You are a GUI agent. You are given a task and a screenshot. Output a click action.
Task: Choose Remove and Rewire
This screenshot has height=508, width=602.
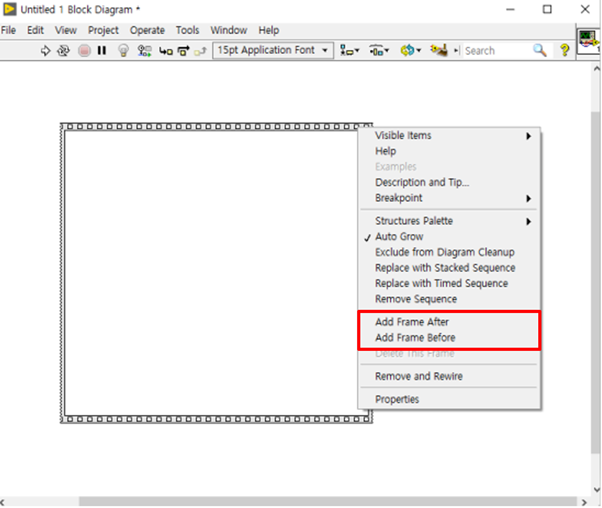449,376
